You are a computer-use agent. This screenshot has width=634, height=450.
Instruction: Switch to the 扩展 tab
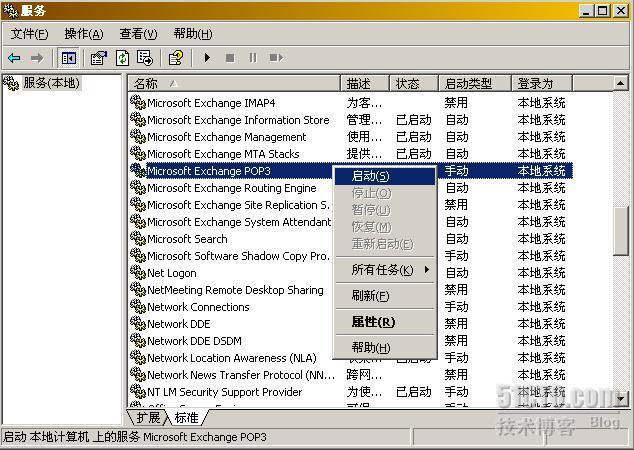click(148, 417)
